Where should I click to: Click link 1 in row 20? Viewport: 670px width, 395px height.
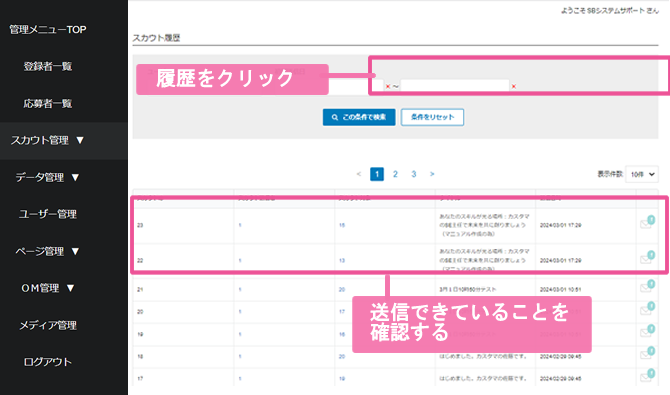240,312
